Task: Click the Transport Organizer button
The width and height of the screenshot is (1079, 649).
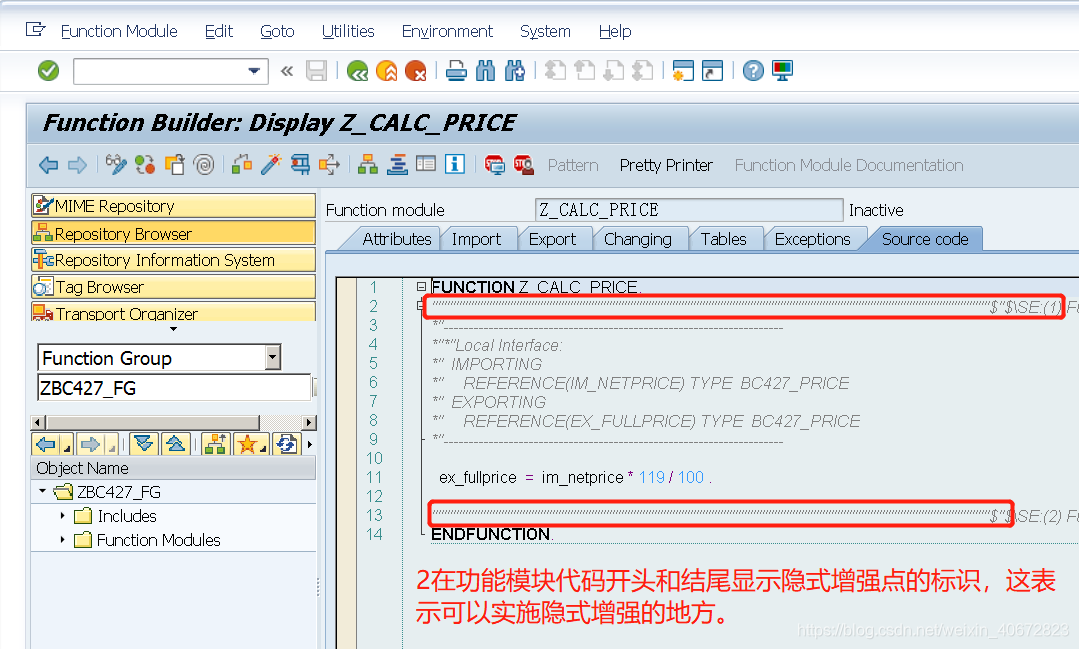Action: pos(173,312)
